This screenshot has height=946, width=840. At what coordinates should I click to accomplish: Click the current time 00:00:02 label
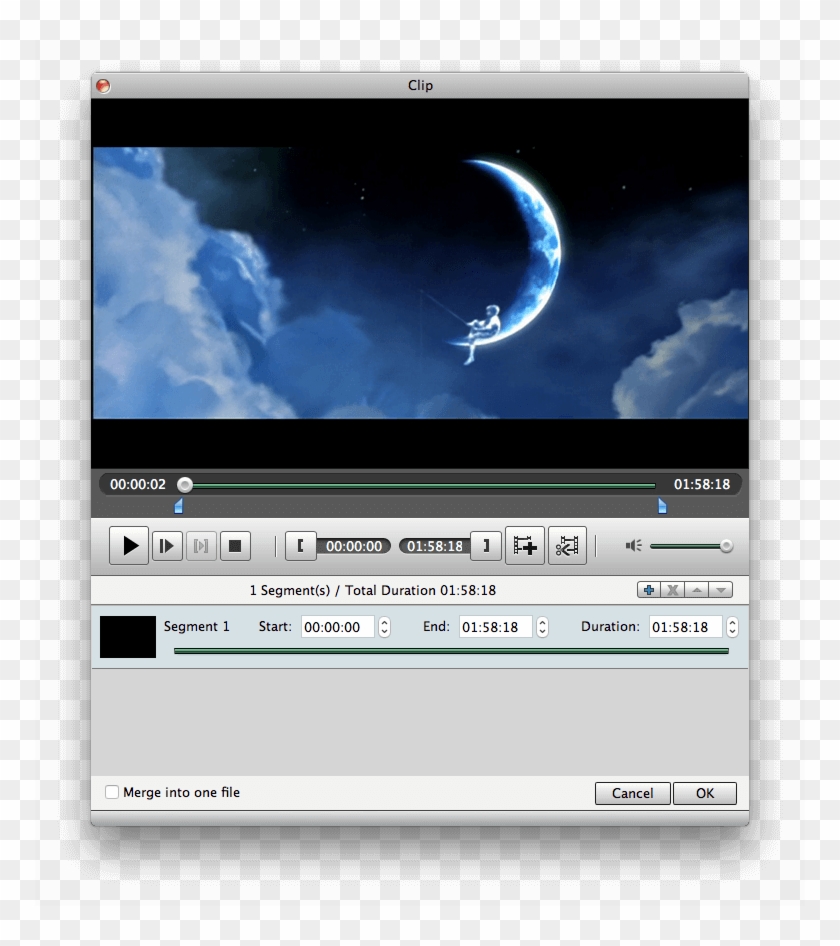point(138,484)
